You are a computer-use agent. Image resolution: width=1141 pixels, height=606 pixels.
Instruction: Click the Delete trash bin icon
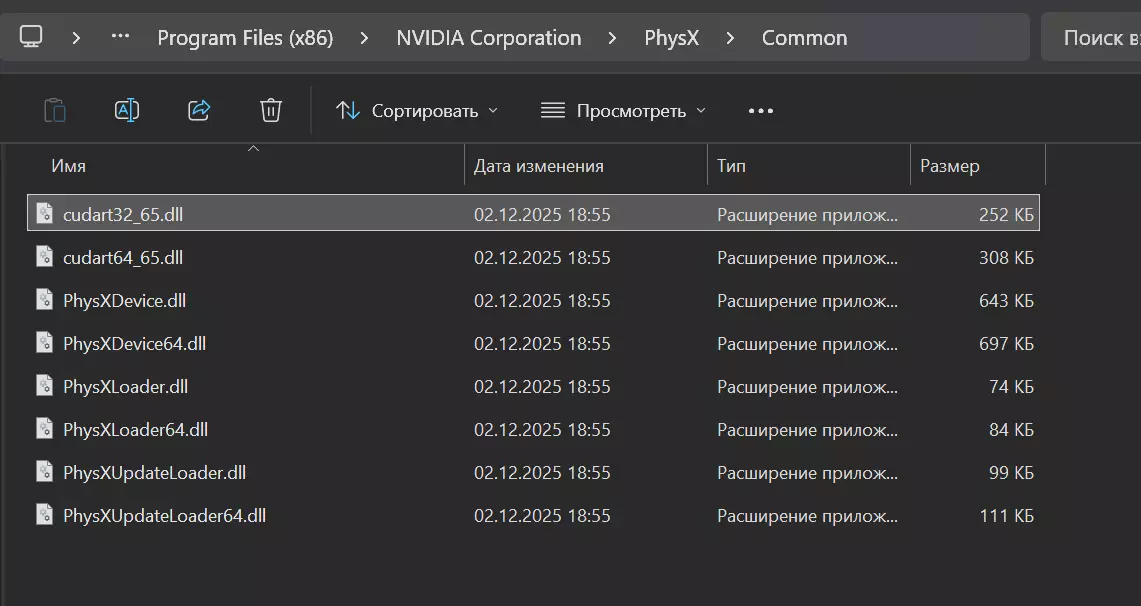click(271, 110)
